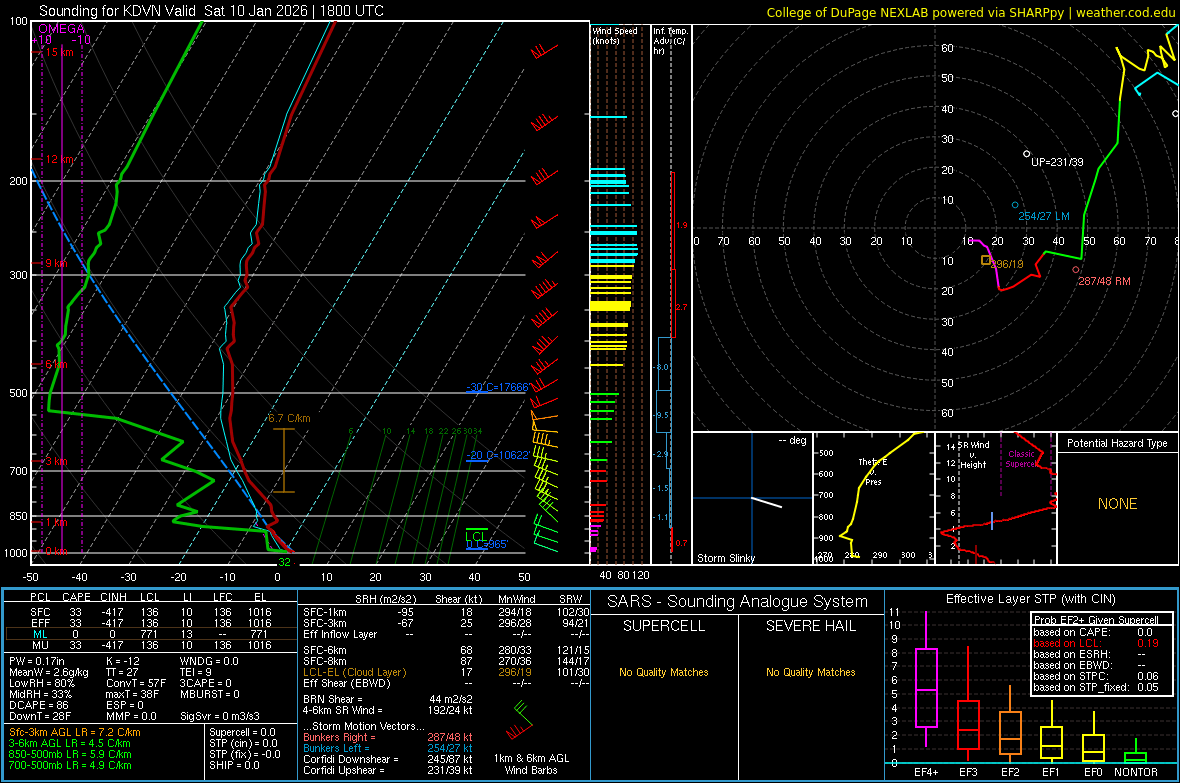Click the SR Wind v. Height inset label
Screen dimensions: 1180x783
tap(973, 455)
